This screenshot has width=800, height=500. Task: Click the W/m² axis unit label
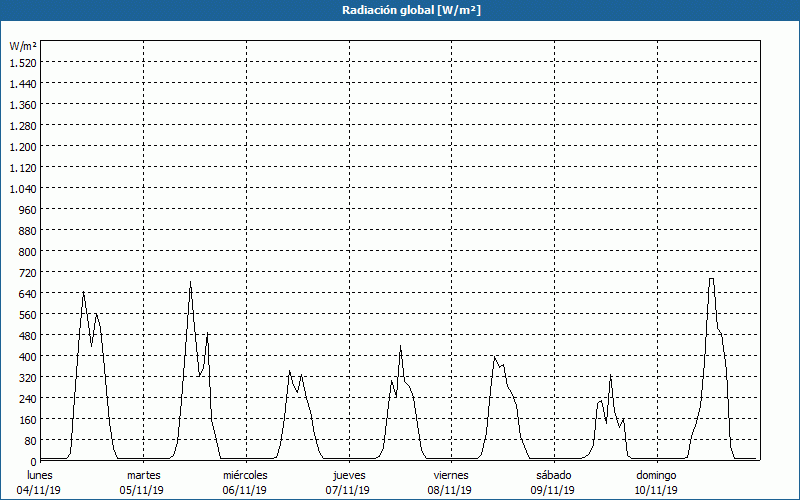[x=23, y=46]
